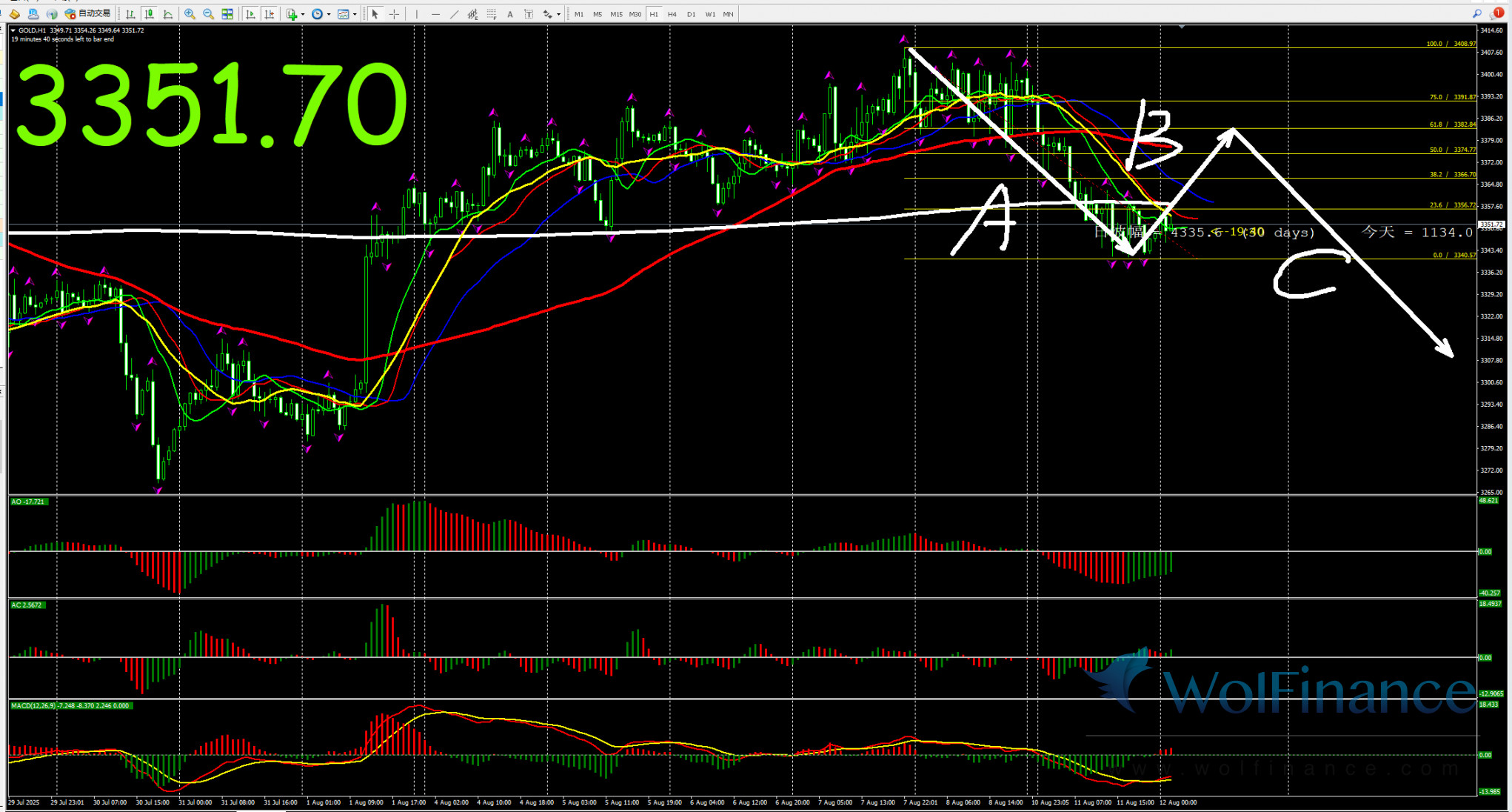
Task: Switch to MN monthly timeframe
Action: tap(729, 14)
